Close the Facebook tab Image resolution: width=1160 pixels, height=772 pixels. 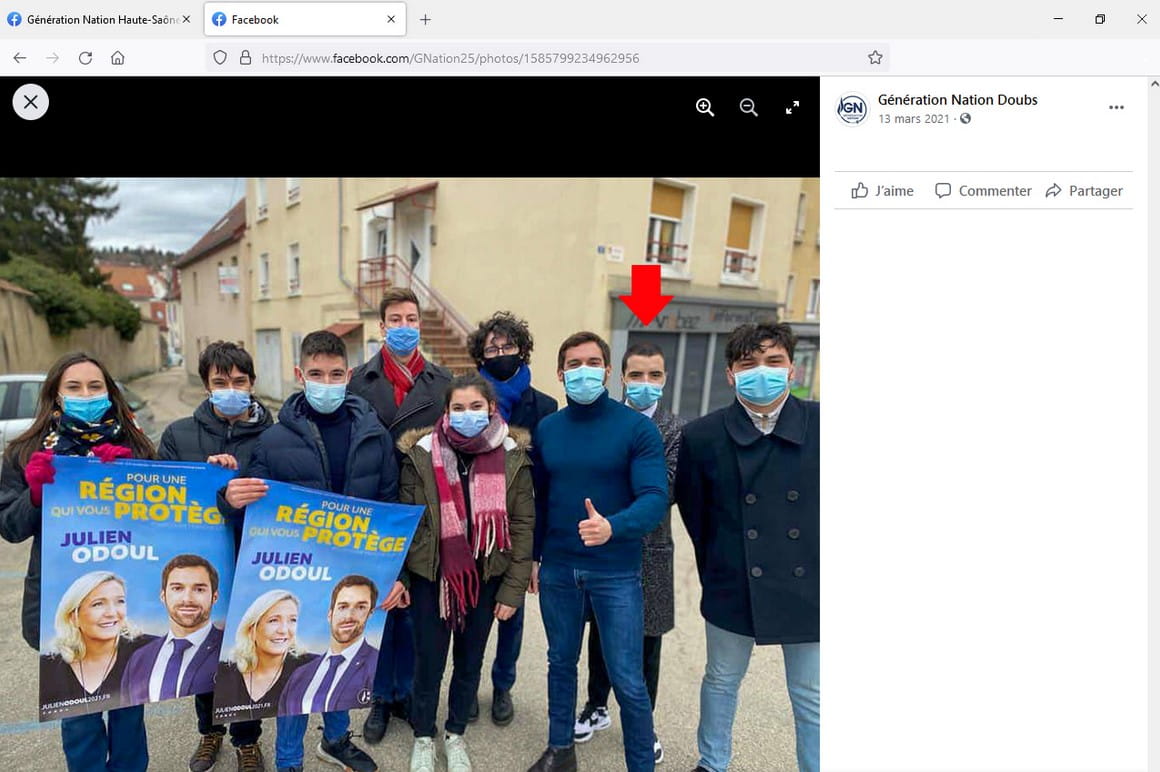(391, 19)
